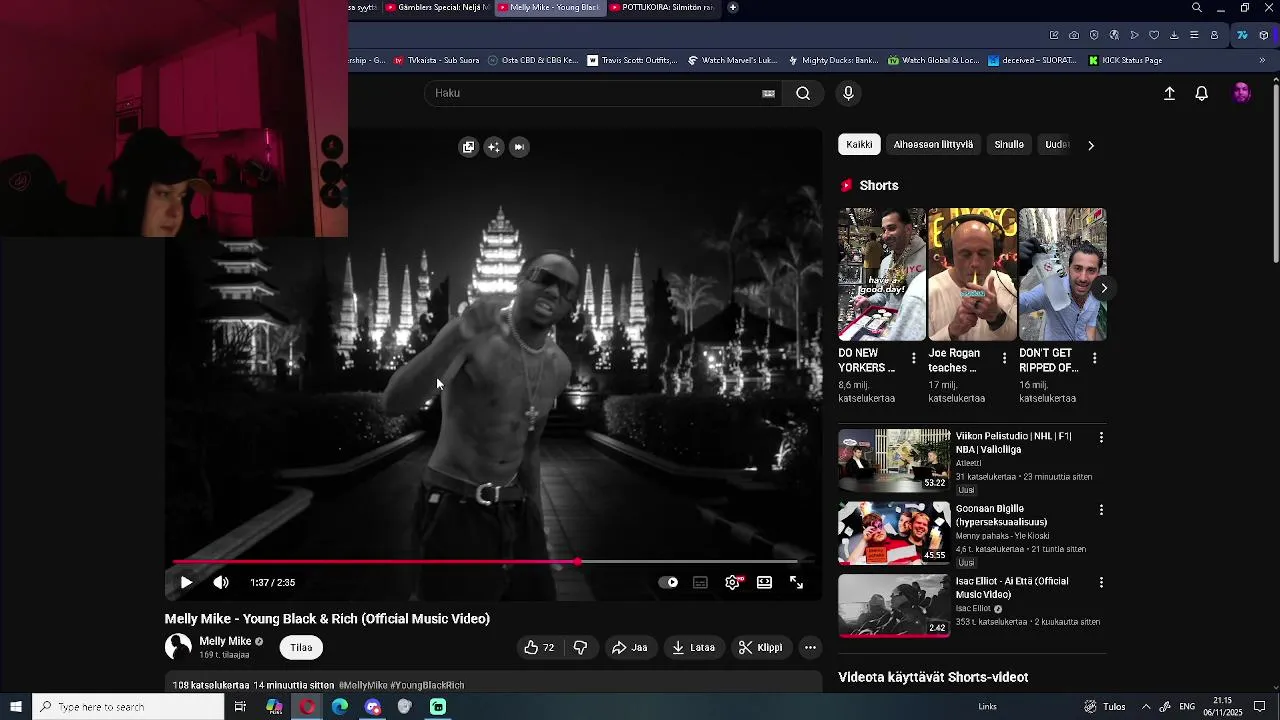Show hidden system tray icons

click(1146, 707)
